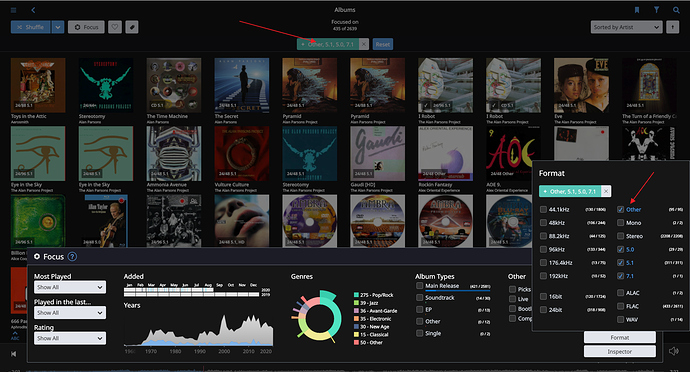Open the Ammonia Avenue album cover
The image size is (690, 372).
click(x=174, y=154)
